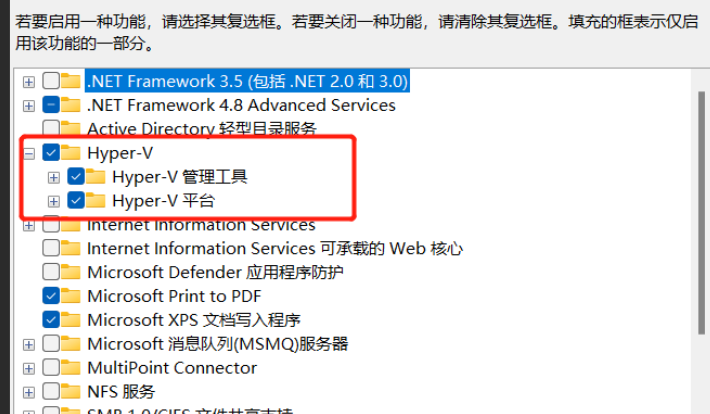
Task: Select folder icon beside MultiPoint Connector
Action: click(71, 367)
